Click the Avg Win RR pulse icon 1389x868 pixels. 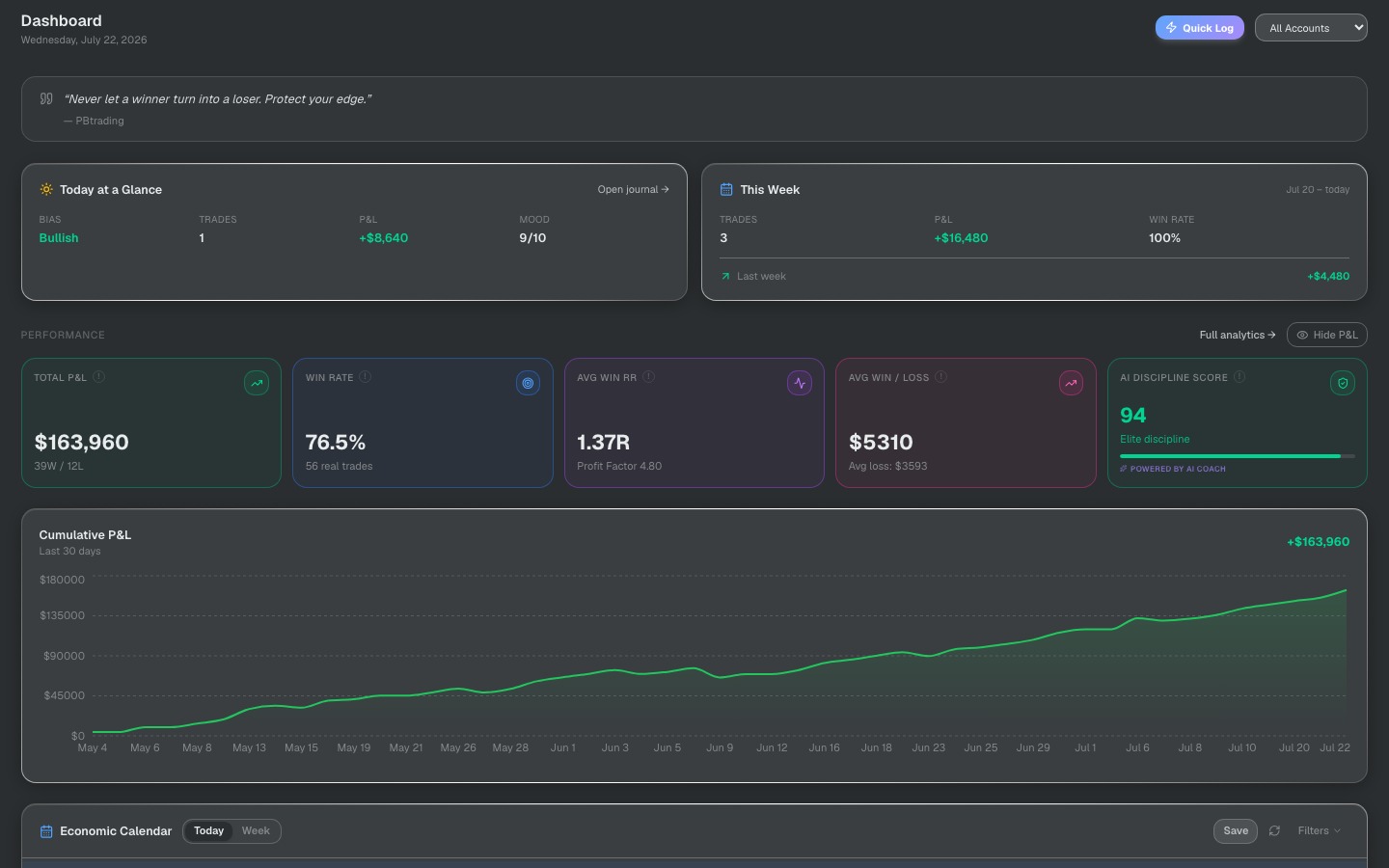(x=800, y=383)
